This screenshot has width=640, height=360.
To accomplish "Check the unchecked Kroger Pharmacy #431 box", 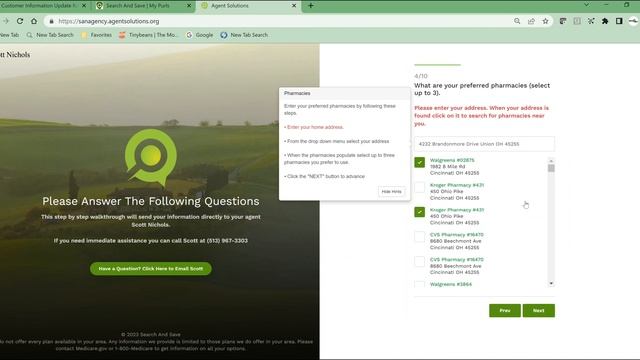I will click(x=419, y=187).
